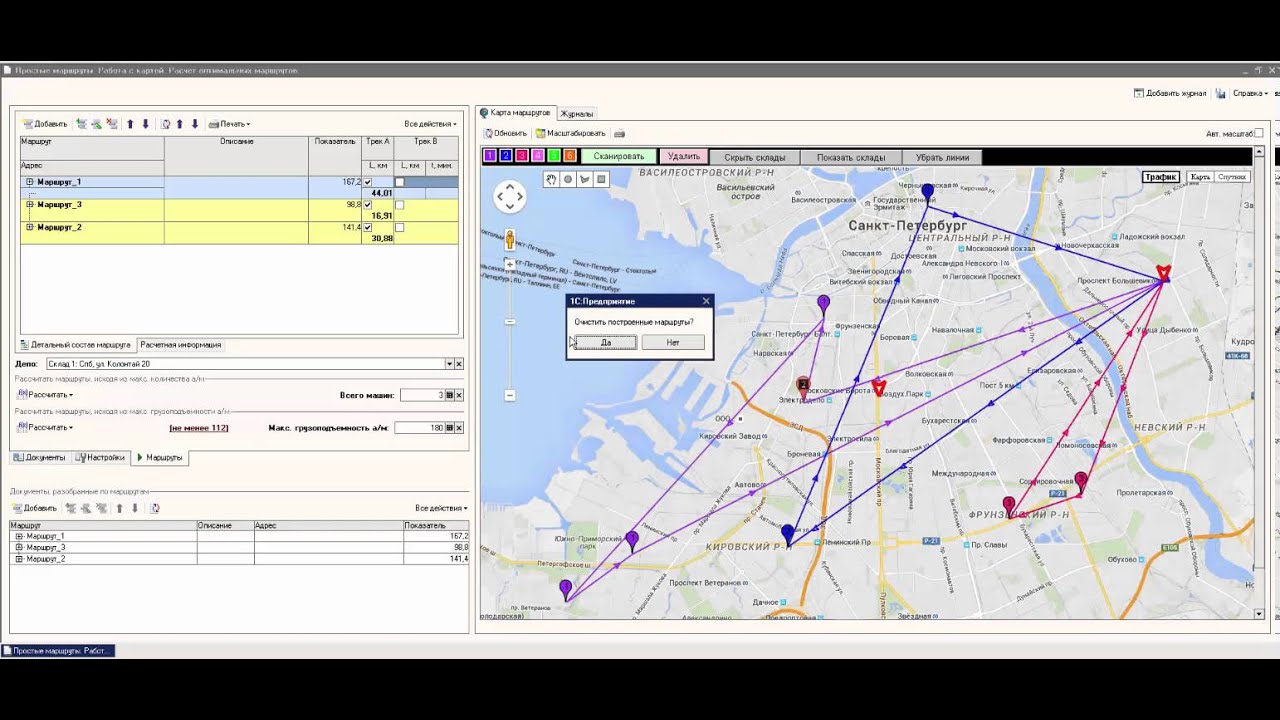
Task: Expand the Маршрут_1 row in the top table
Action: [30, 182]
